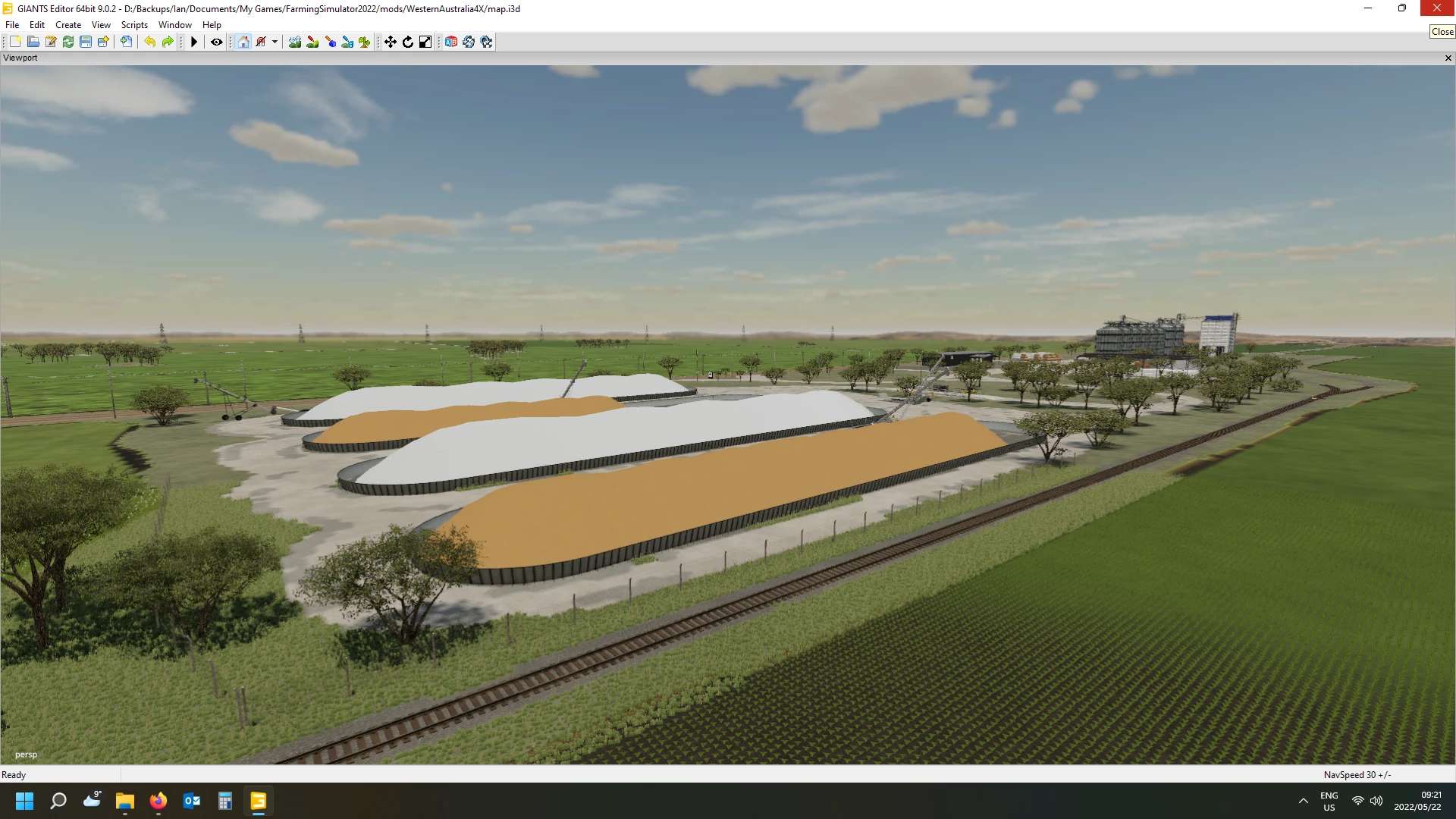
Task: Select the foliage paint tree icon
Action: point(365,42)
